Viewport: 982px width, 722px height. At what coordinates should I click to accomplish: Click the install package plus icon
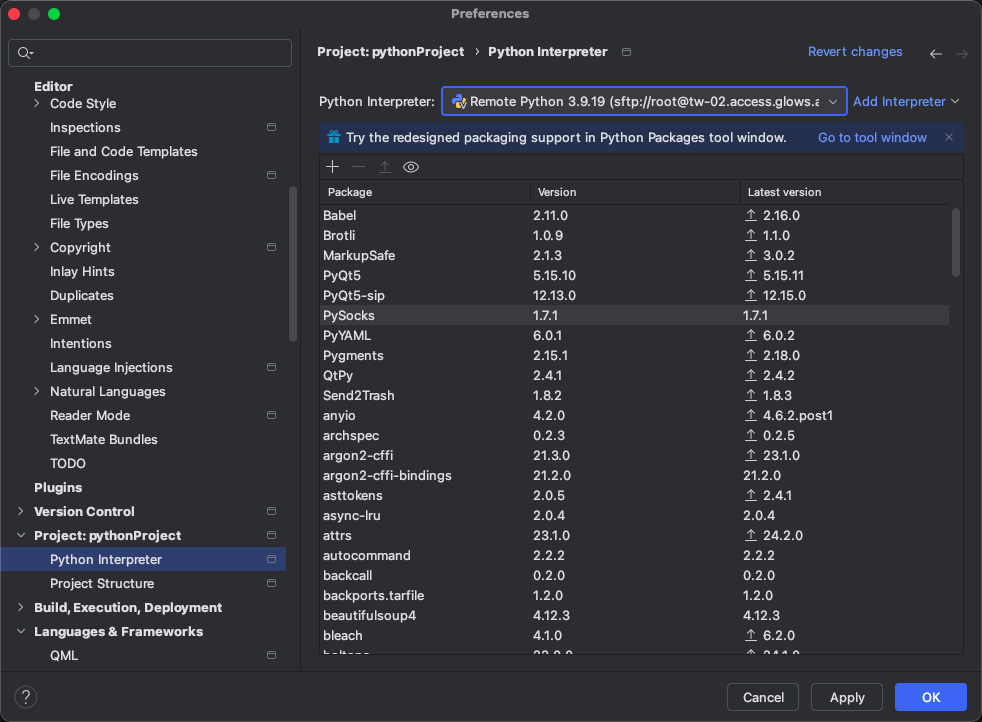[x=333, y=167]
